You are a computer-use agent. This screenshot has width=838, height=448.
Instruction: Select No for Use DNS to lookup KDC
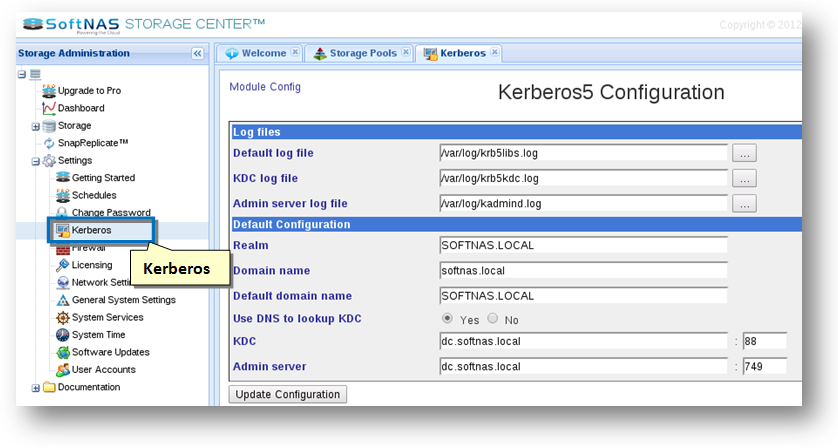pos(492,319)
